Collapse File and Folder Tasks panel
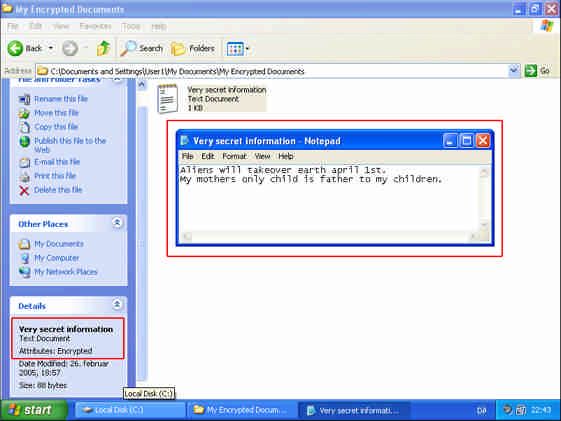Image resolution: width=561 pixels, height=421 pixels. (117, 80)
